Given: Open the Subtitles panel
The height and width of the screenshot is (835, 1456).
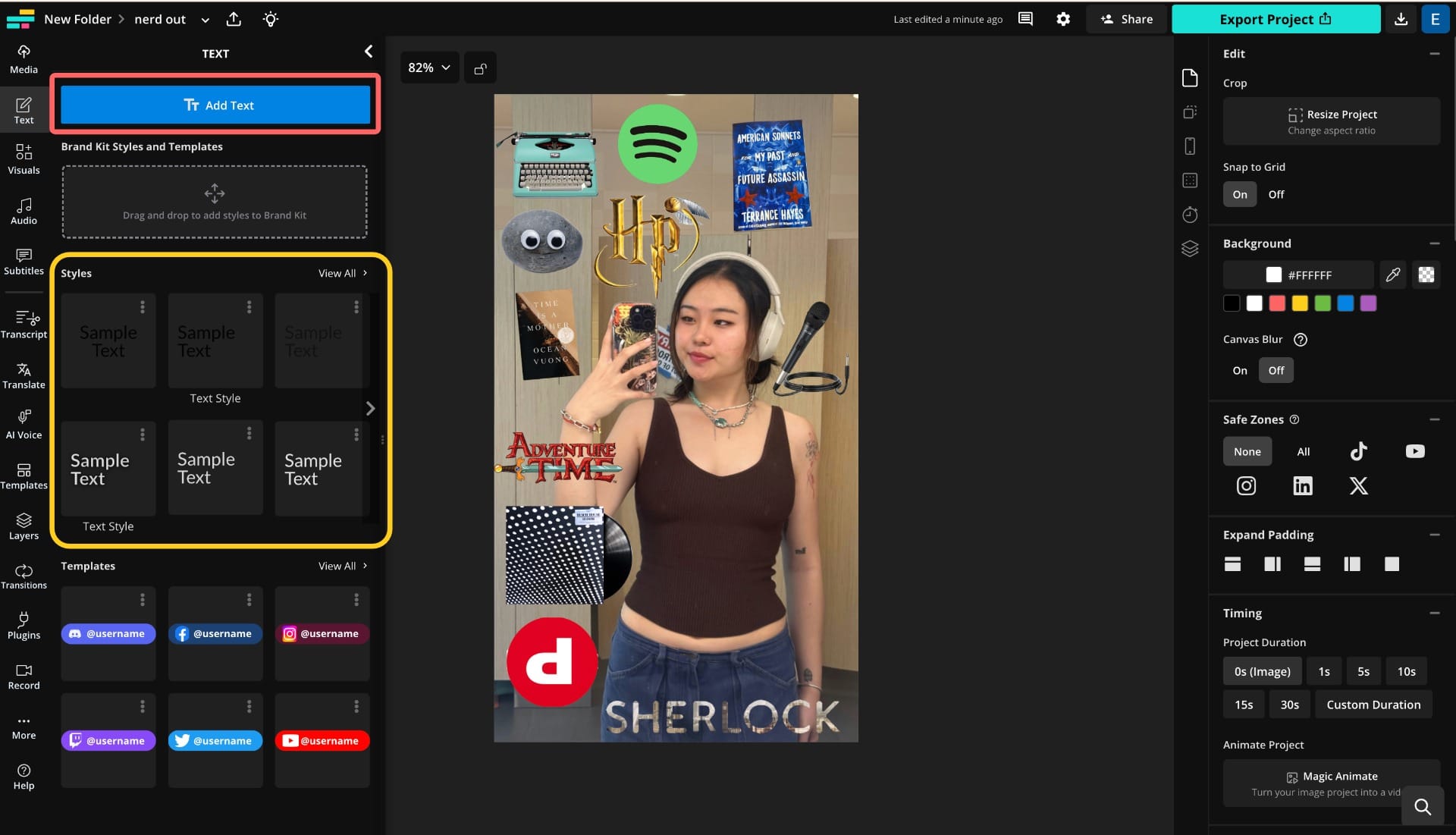Looking at the screenshot, I should [24, 261].
